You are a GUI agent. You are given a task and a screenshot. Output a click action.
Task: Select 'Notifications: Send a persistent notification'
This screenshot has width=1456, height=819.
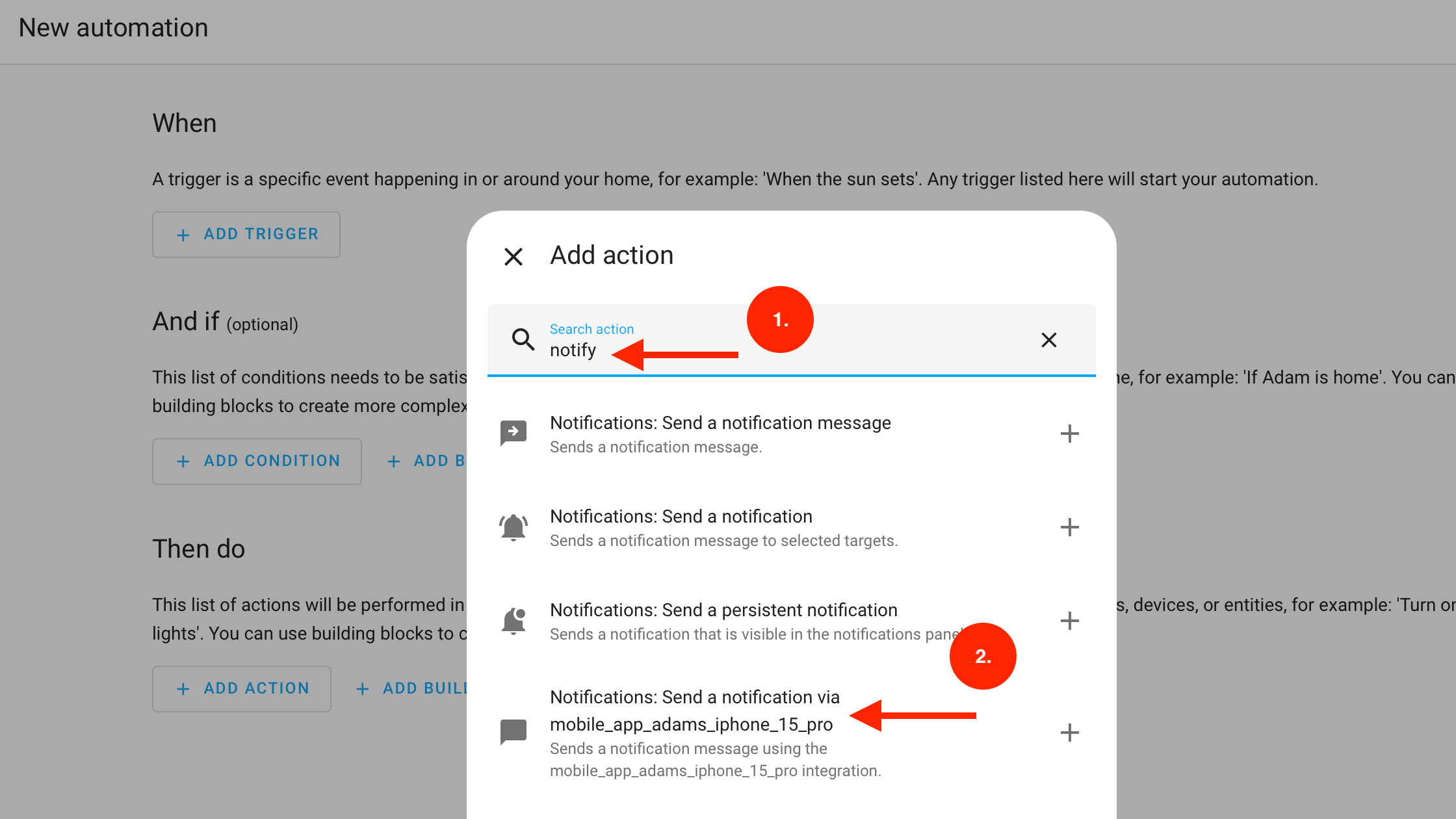click(x=791, y=621)
